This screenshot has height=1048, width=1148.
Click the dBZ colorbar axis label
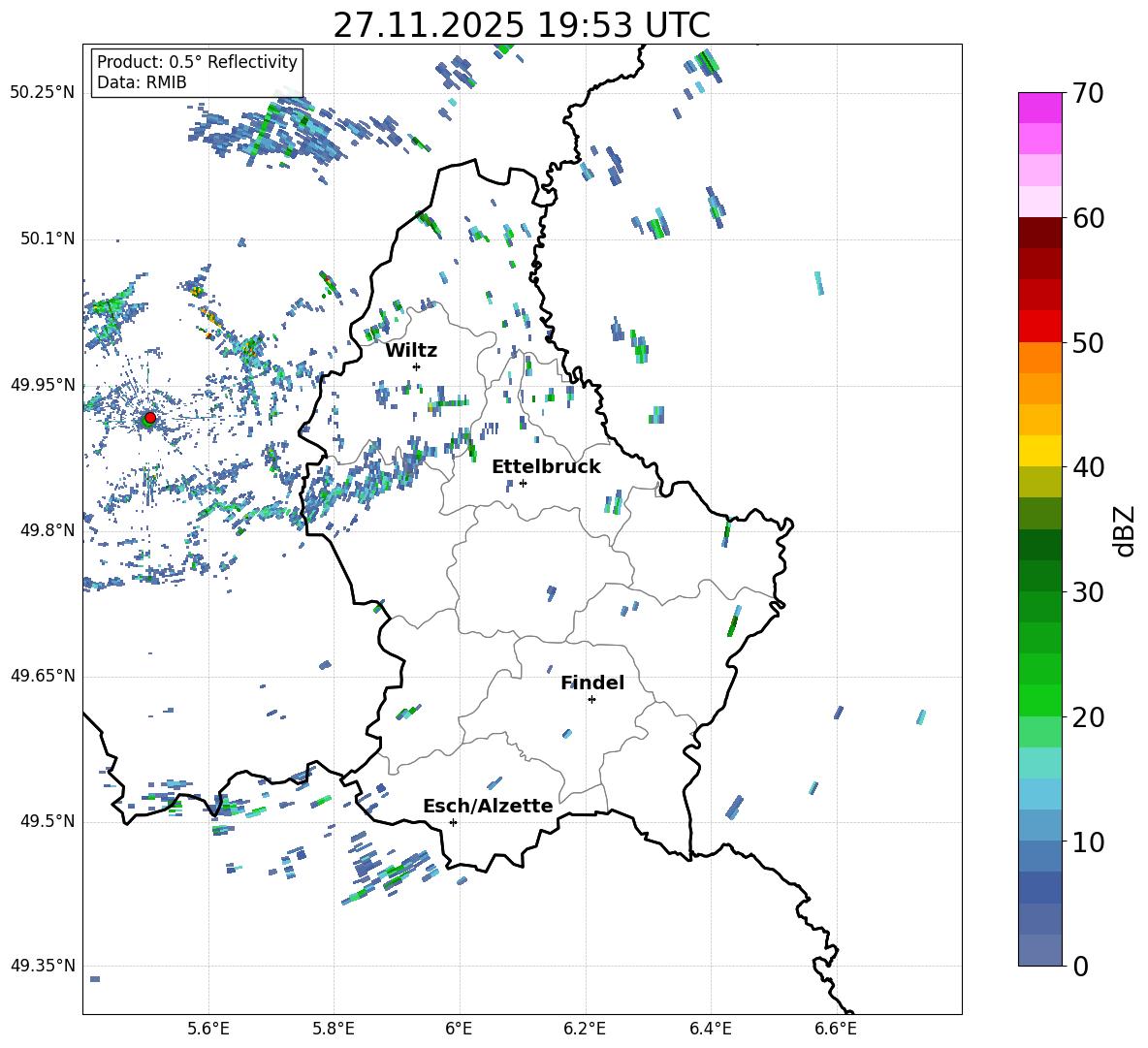[1124, 530]
